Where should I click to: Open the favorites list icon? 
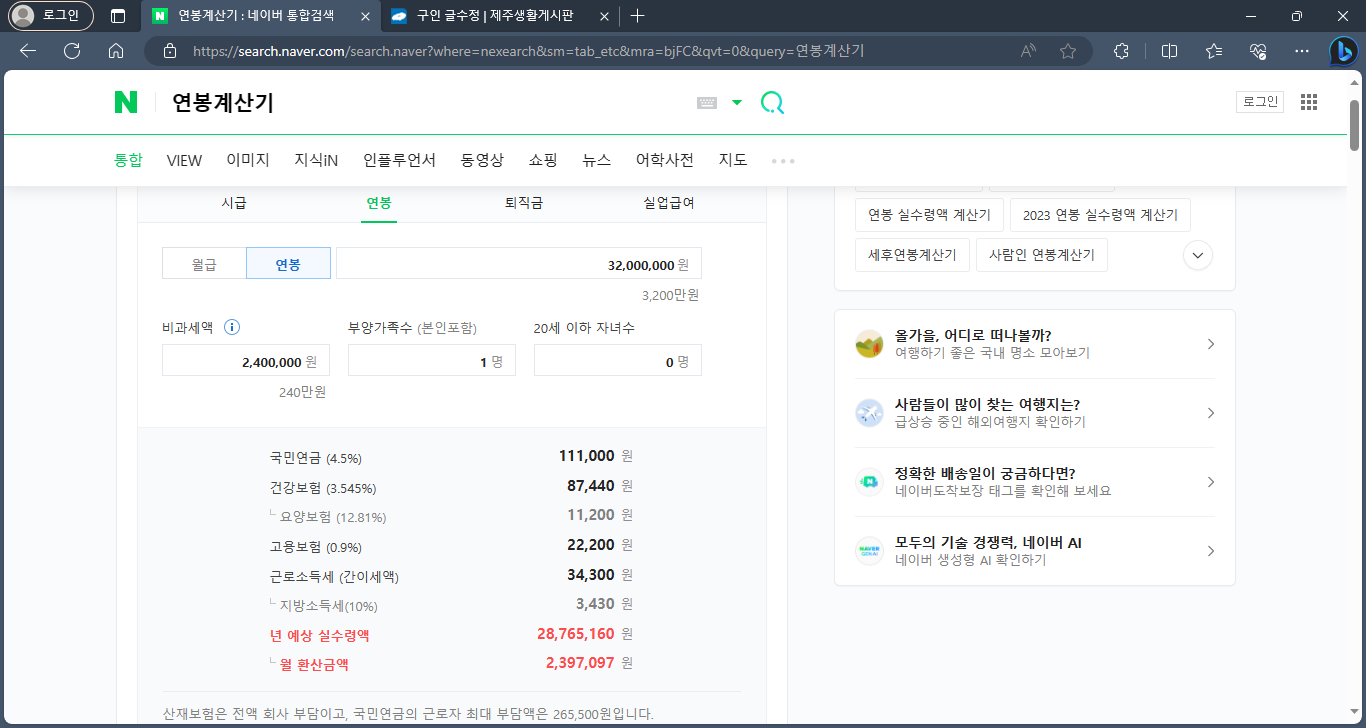click(x=1214, y=51)
